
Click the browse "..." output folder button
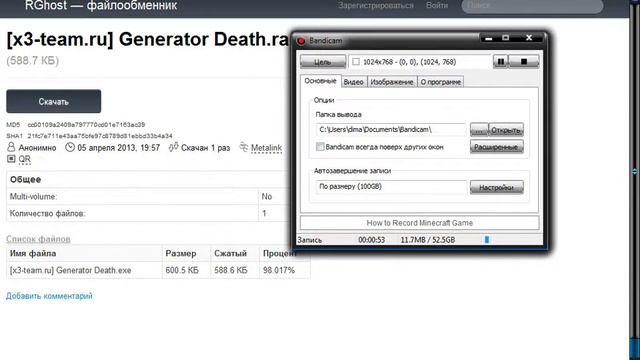(x=479, y=130)
